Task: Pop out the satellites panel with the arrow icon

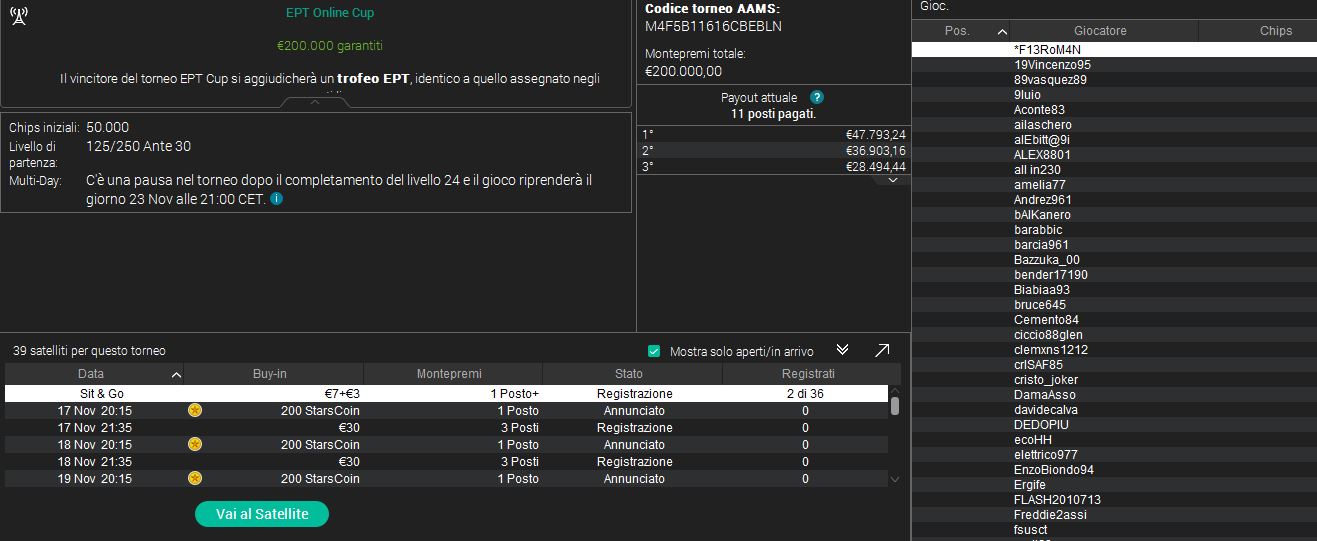Action: [882, 350]
